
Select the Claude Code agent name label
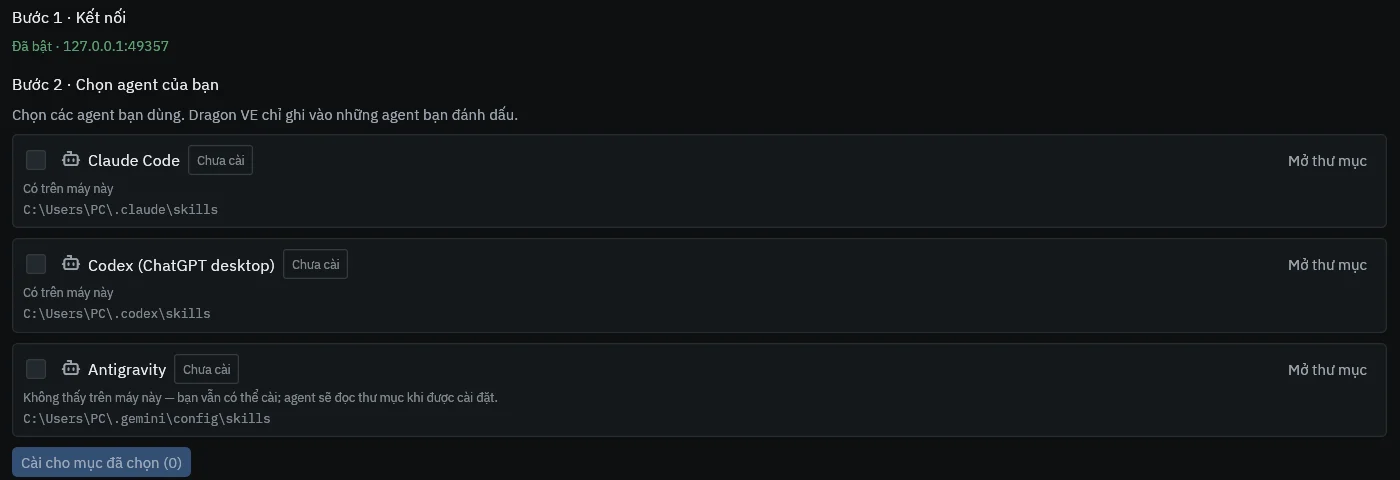(x=134, y=160)
